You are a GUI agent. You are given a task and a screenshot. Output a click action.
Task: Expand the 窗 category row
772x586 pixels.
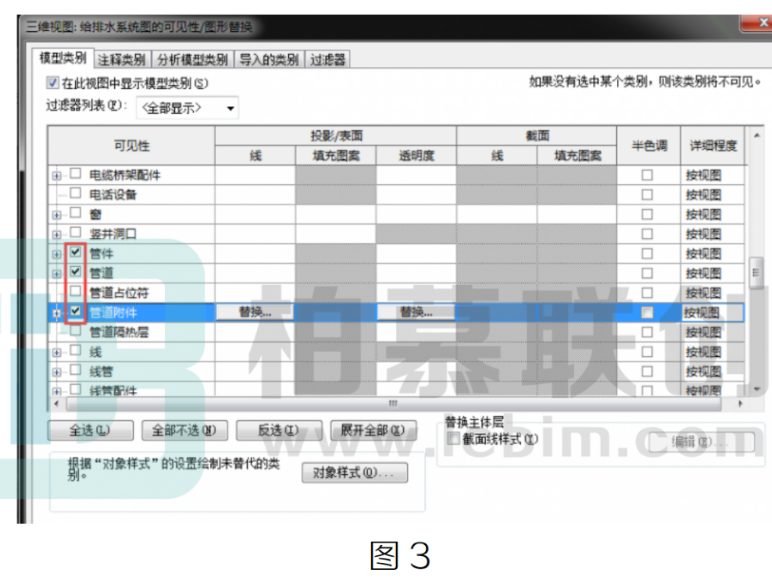[x=57, y=215]
